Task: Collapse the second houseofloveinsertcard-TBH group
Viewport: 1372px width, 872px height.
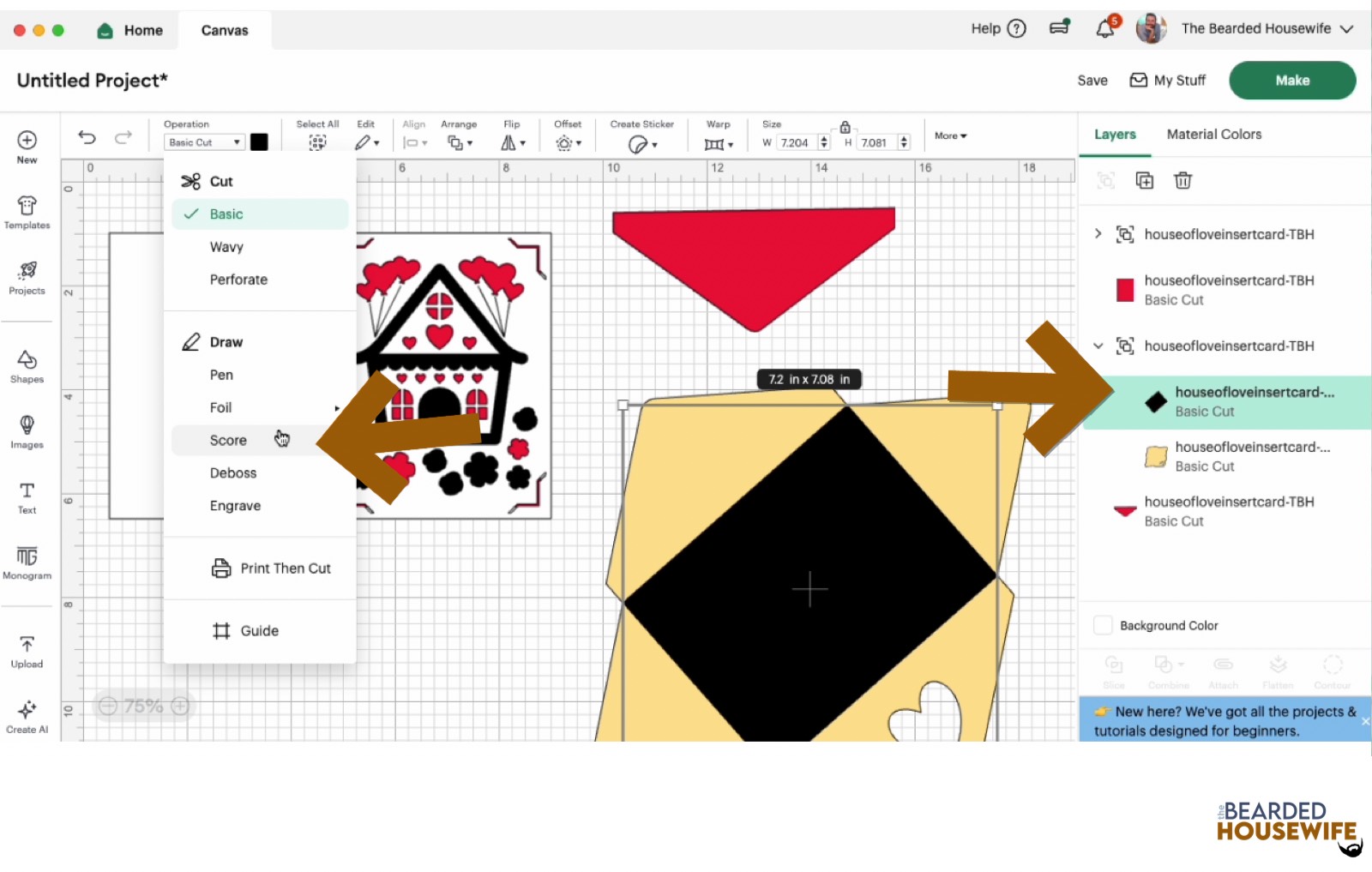Action: coord(1098,346)
